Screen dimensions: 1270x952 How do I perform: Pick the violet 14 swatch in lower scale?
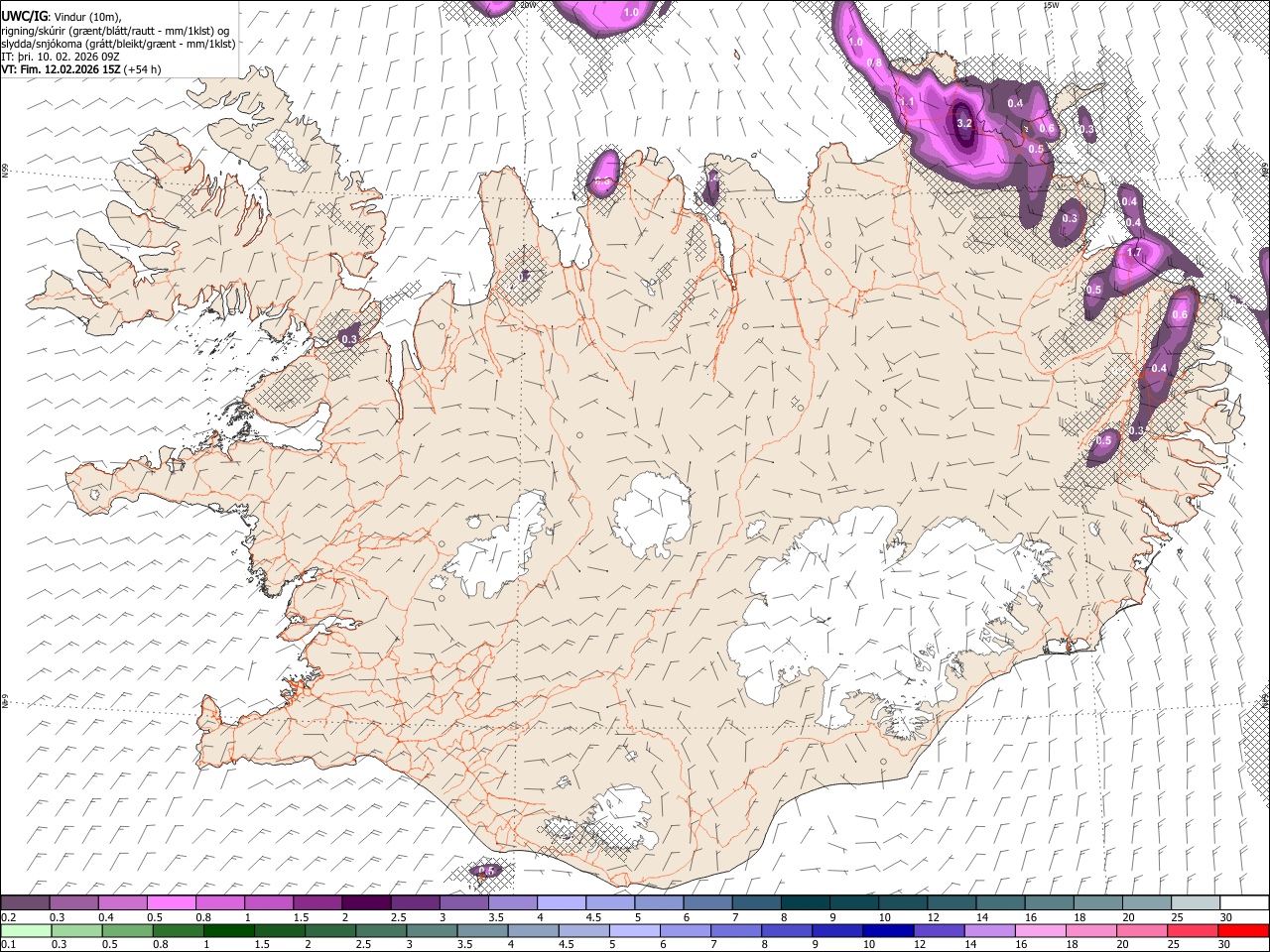(x=989, y=930)
